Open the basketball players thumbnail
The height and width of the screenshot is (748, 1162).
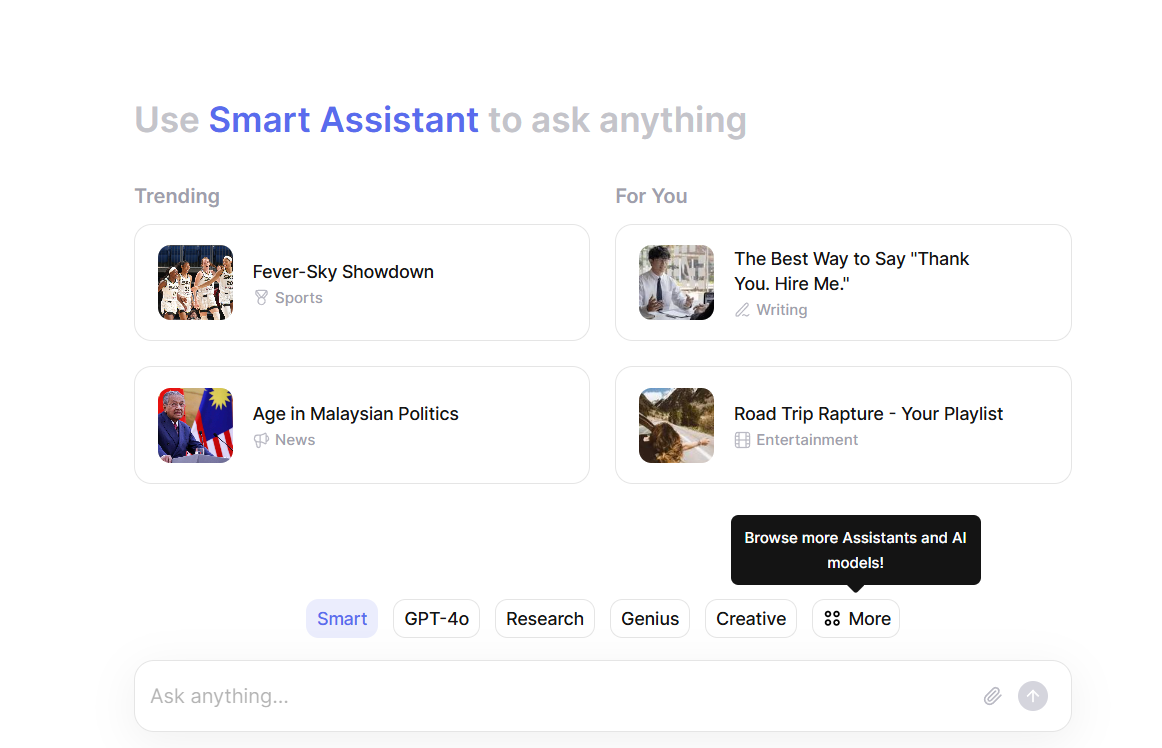196,282
